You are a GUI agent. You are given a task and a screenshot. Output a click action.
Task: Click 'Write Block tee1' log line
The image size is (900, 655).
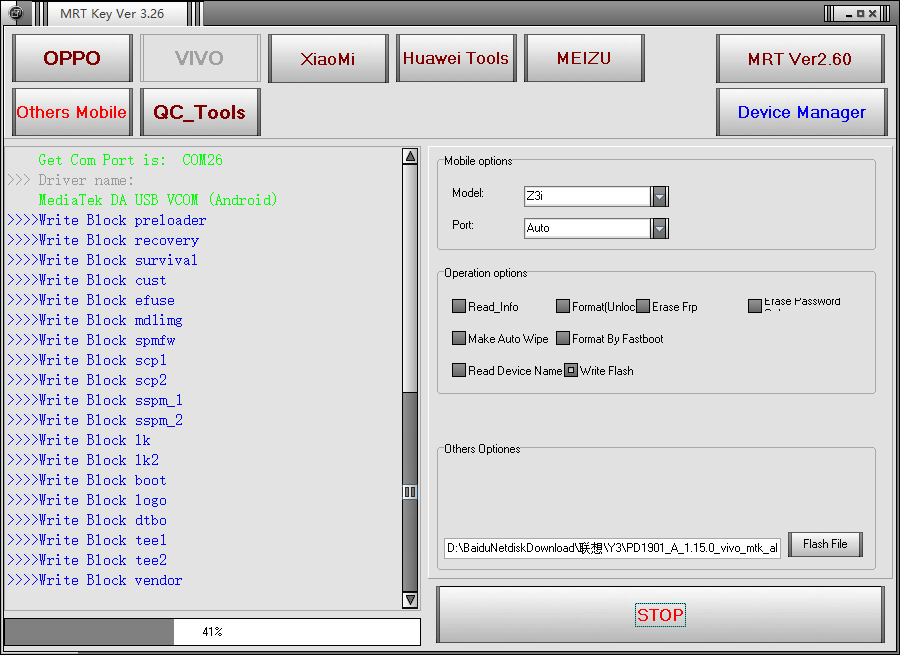[x=87, y=540]
